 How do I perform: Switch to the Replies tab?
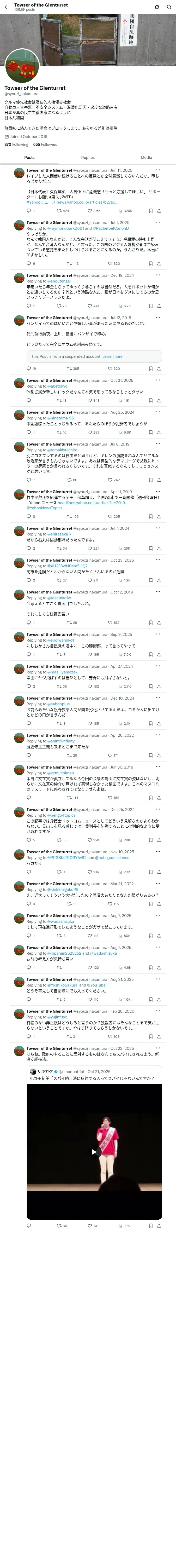[x=88, y=158]
